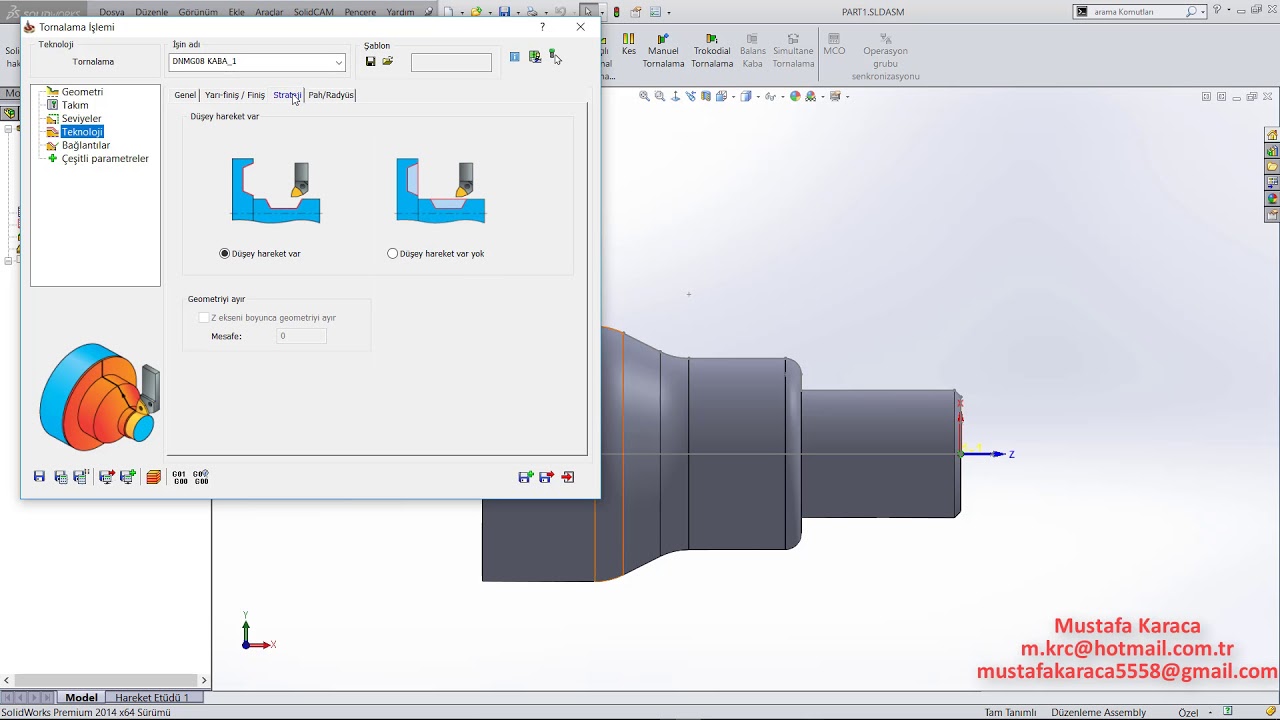Select the Takım tree item
The width and height of the screenshot is (1280, 720).
pos(75,105)
